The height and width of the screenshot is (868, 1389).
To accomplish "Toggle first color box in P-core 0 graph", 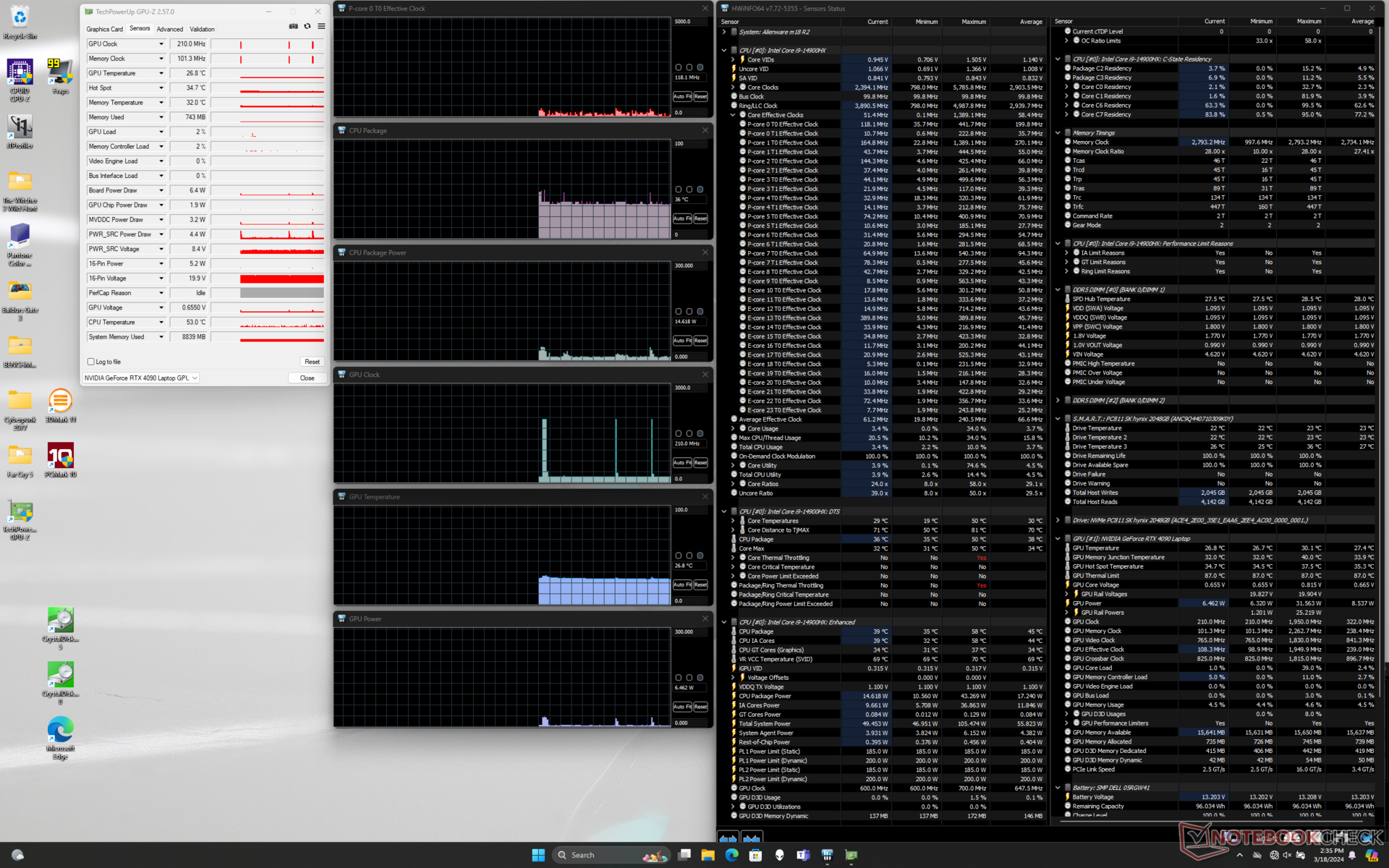I will tap(679, 67).
